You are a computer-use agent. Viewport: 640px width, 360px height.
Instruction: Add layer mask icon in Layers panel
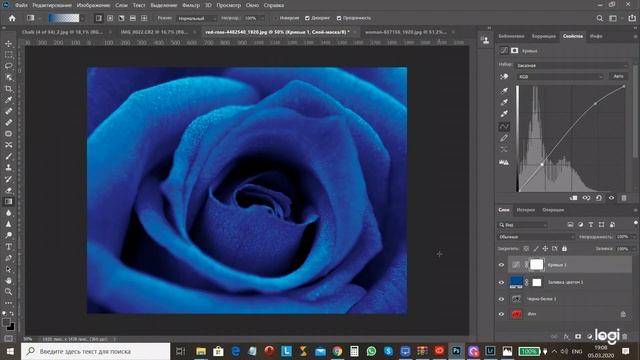pos(578,337)
